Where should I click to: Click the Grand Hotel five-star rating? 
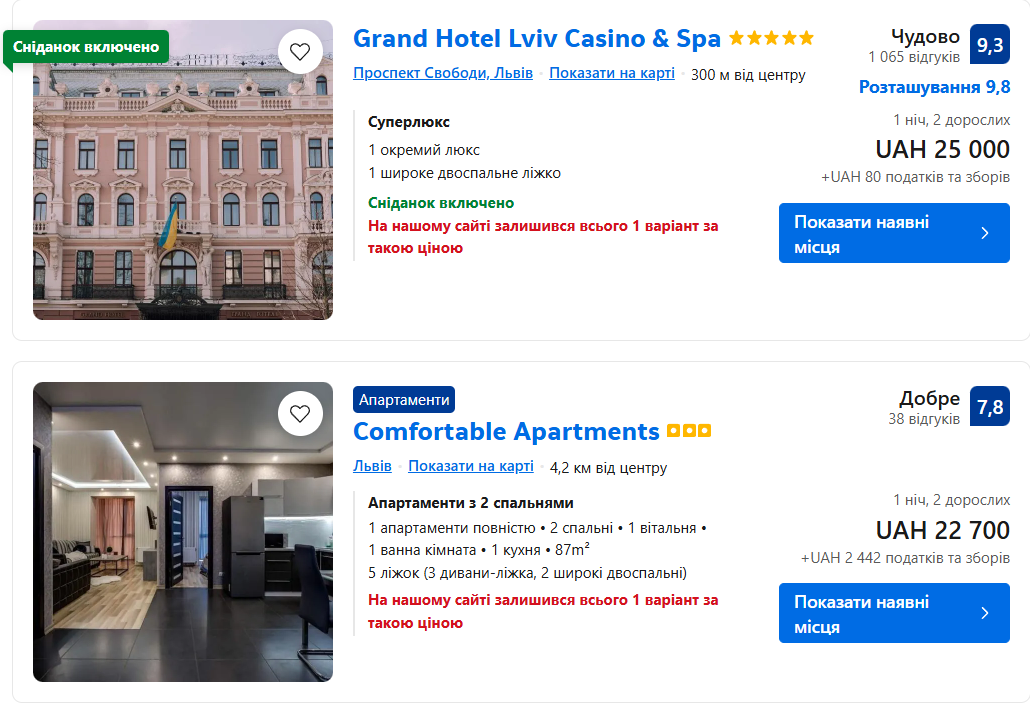(x=771, y=39)
